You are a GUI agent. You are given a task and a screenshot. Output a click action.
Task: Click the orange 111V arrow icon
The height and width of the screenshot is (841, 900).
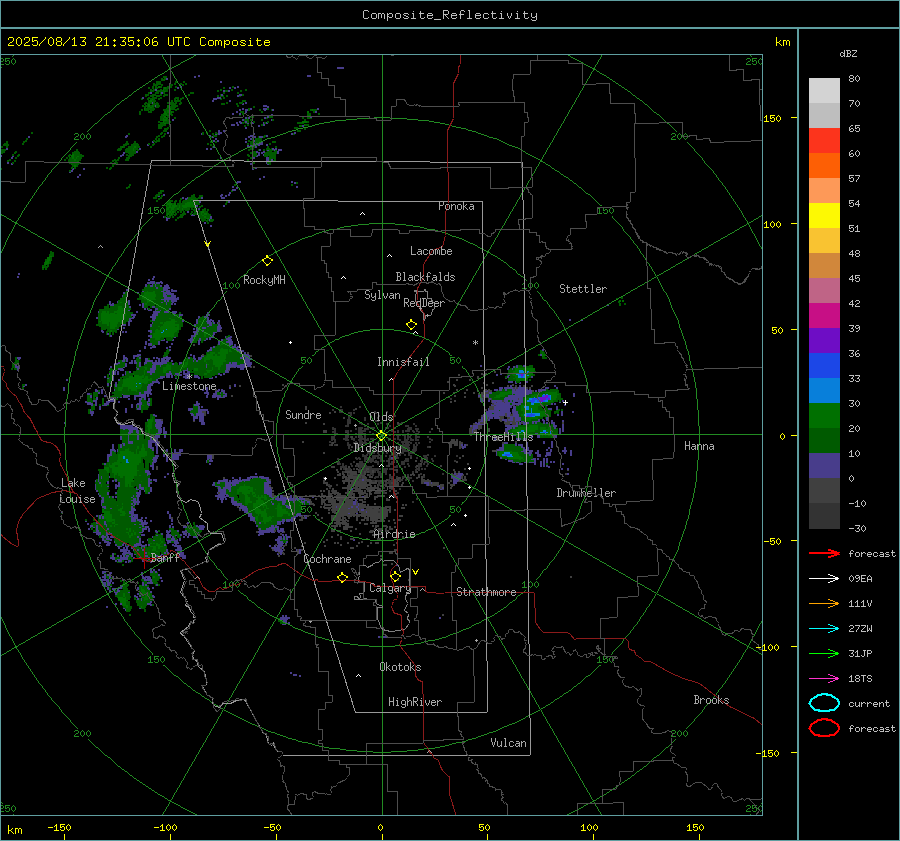coord(824,603)
